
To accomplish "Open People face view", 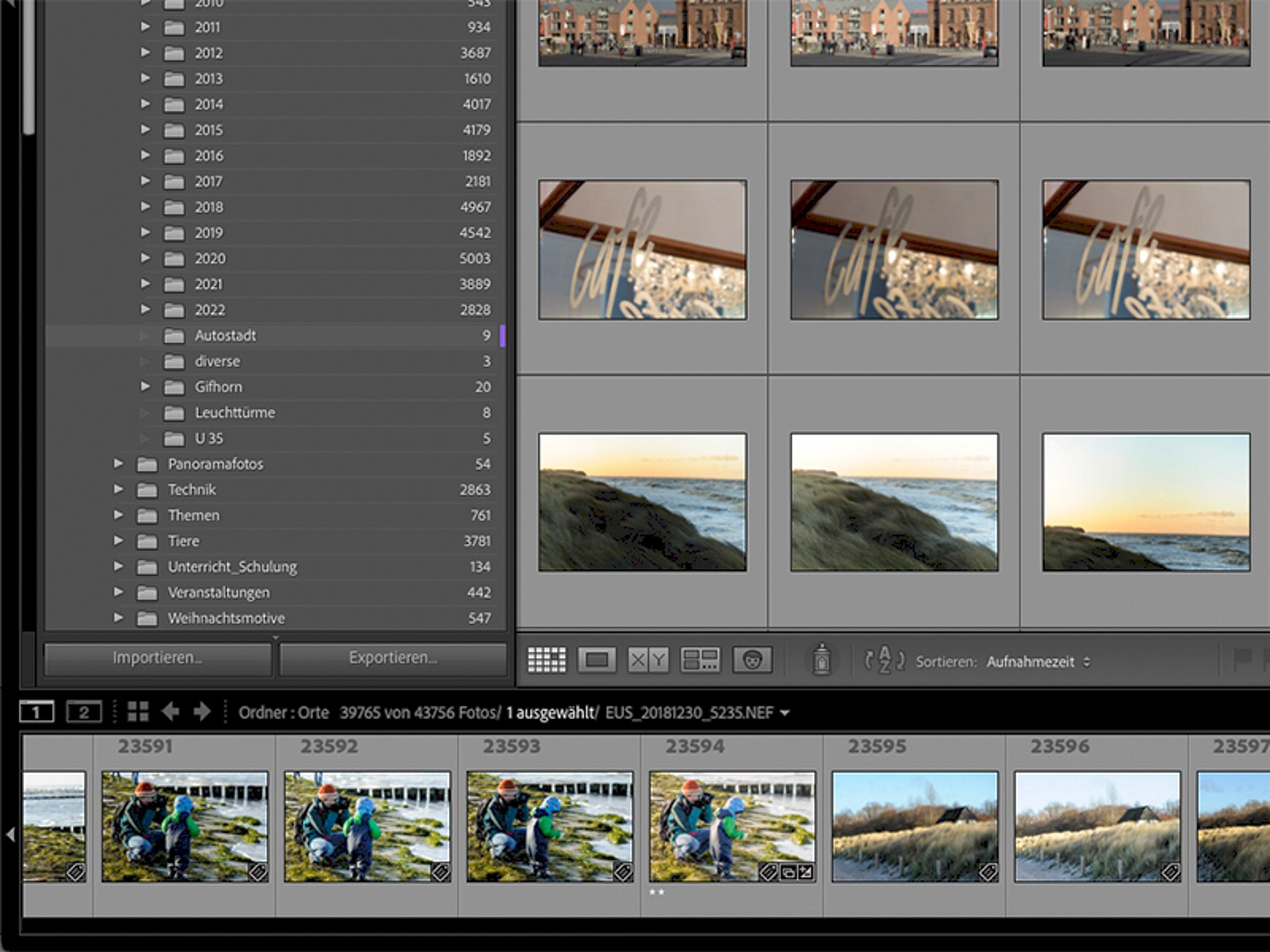I will [x=752, y=661].
